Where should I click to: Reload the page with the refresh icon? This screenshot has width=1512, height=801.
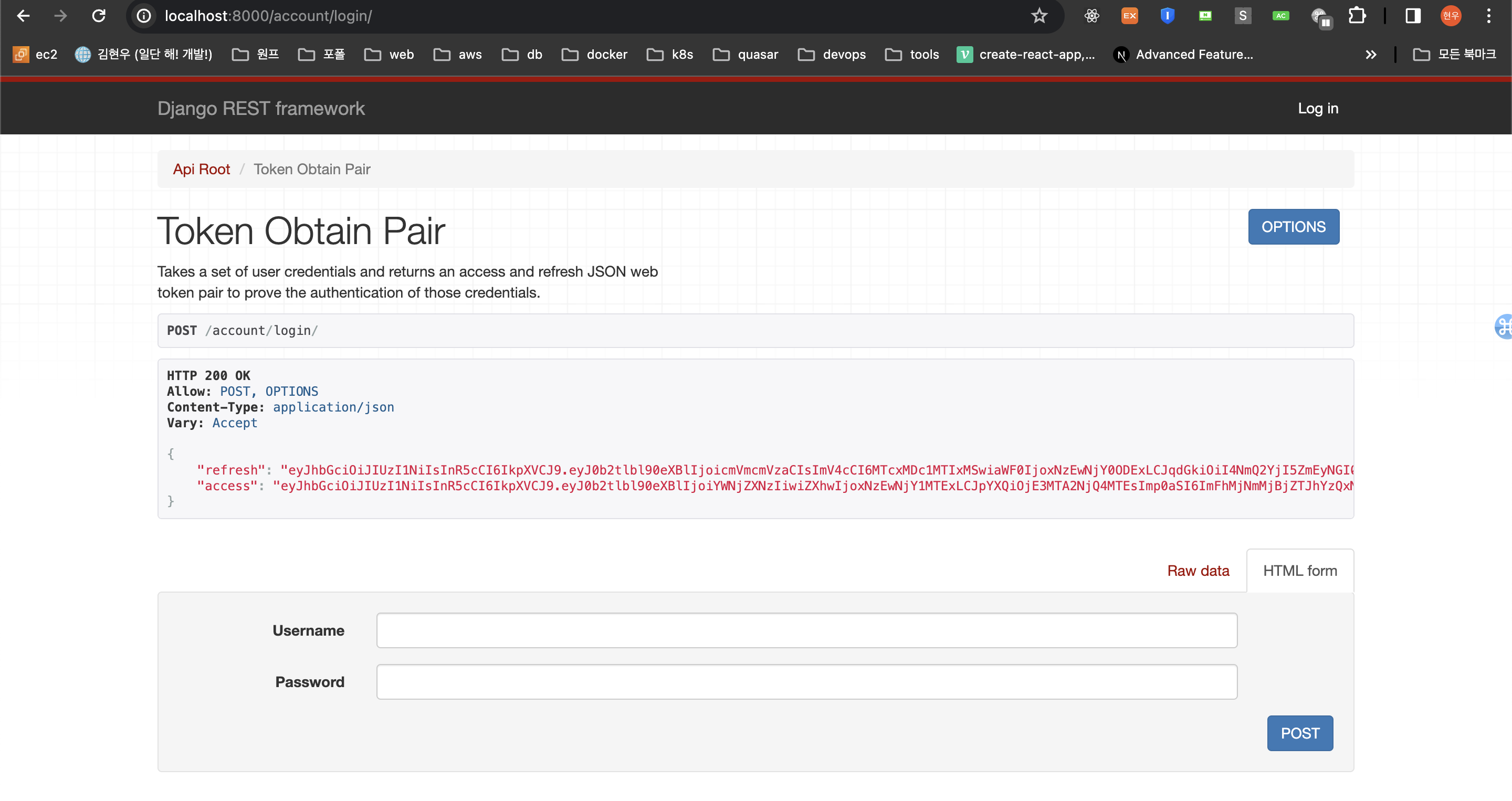pyautogui.click(x=99, y=16)
